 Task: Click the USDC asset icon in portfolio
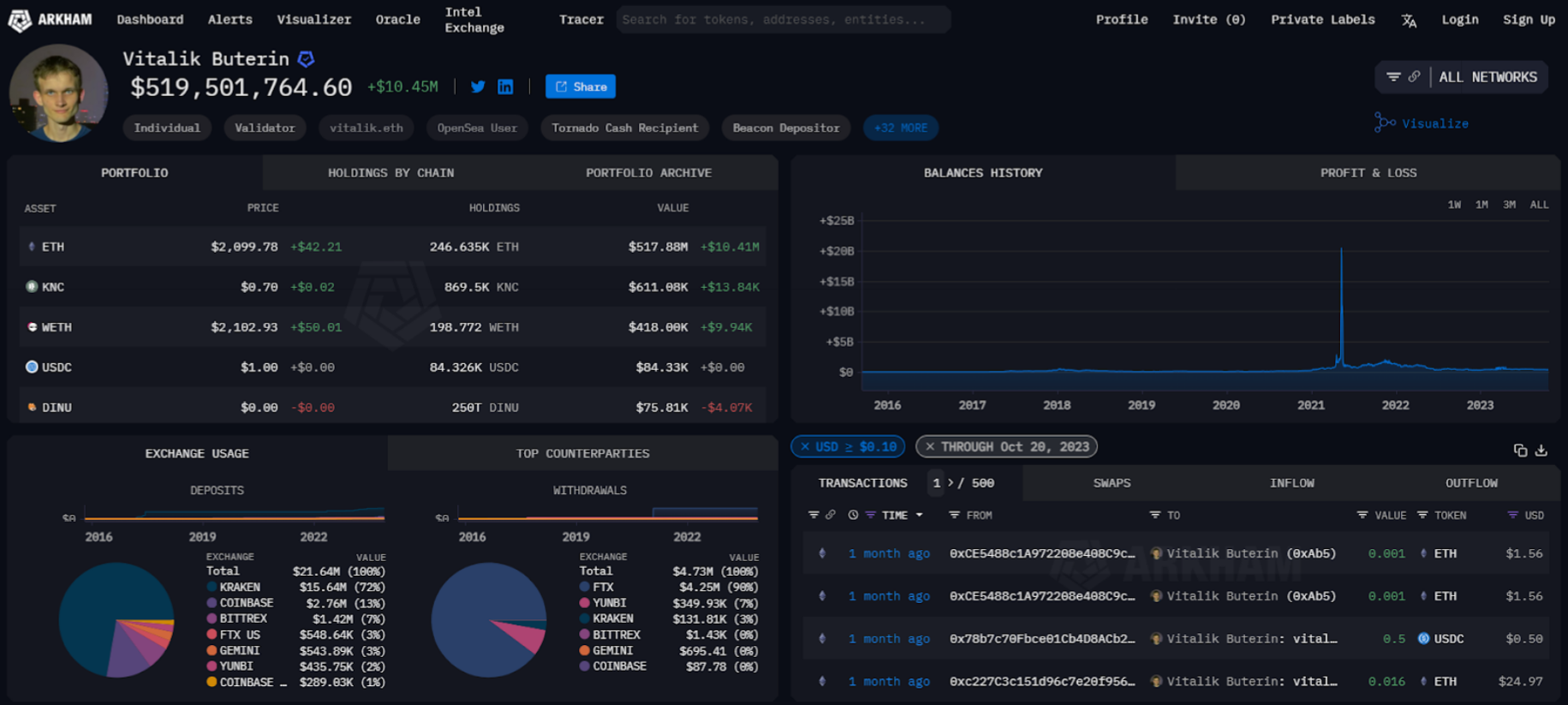click(32, 367)
